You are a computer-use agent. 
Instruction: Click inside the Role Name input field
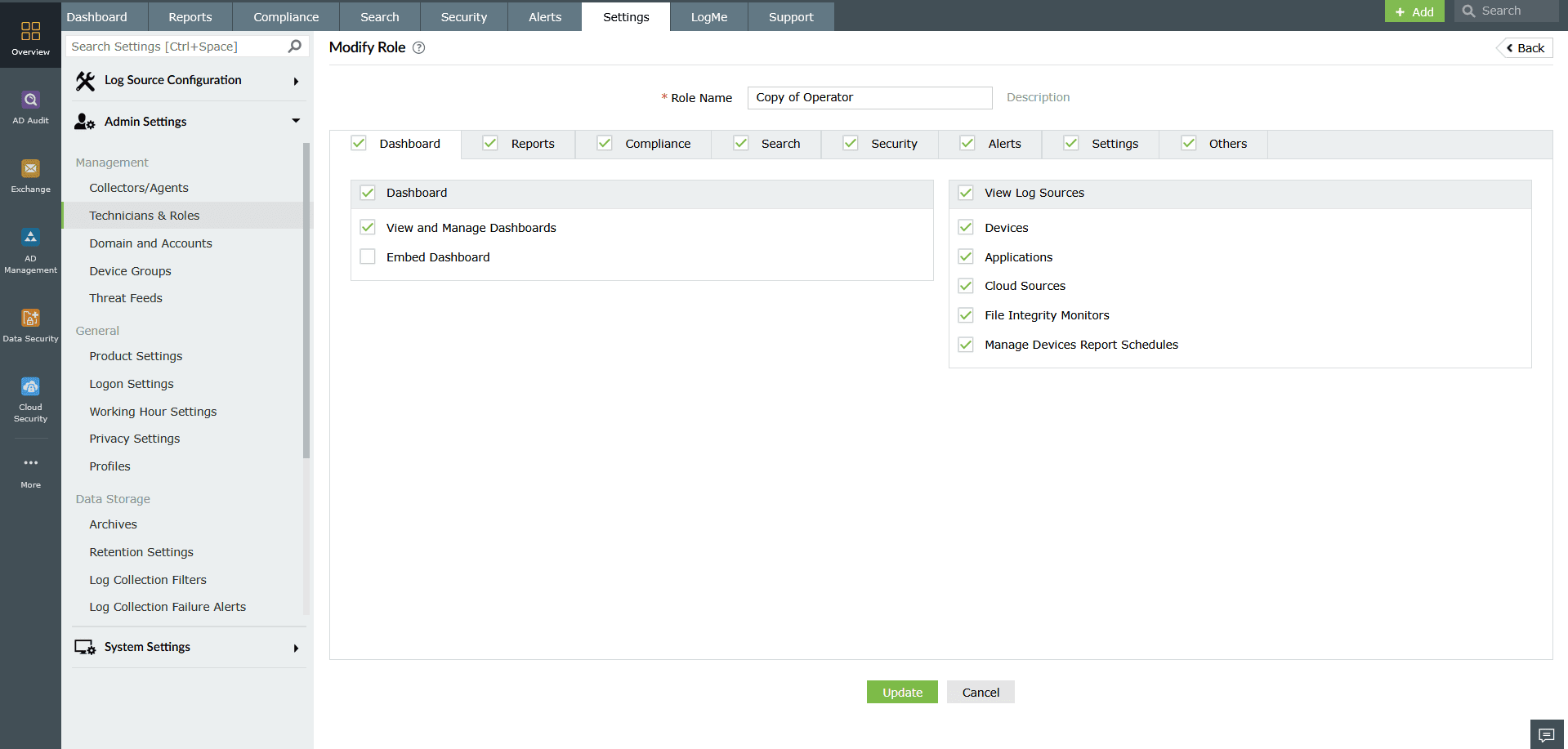(869, 97)
